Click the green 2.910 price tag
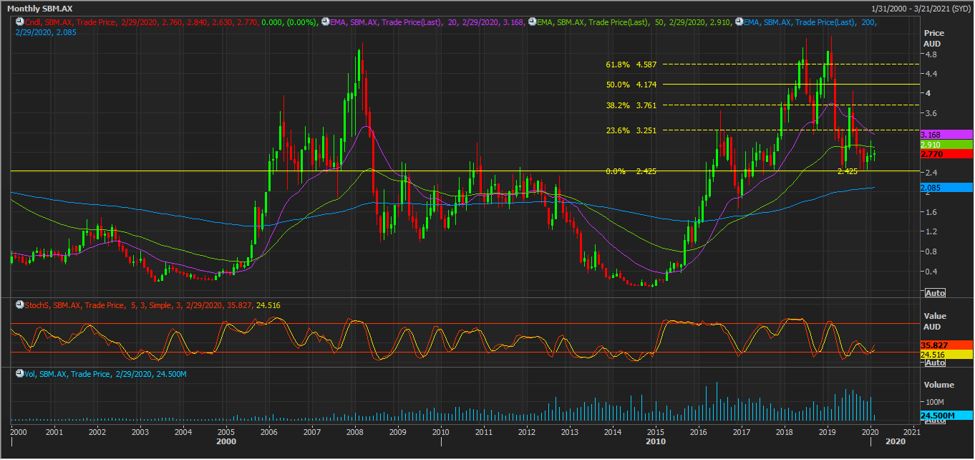This screenshot has width=975, height=460. 946,144
